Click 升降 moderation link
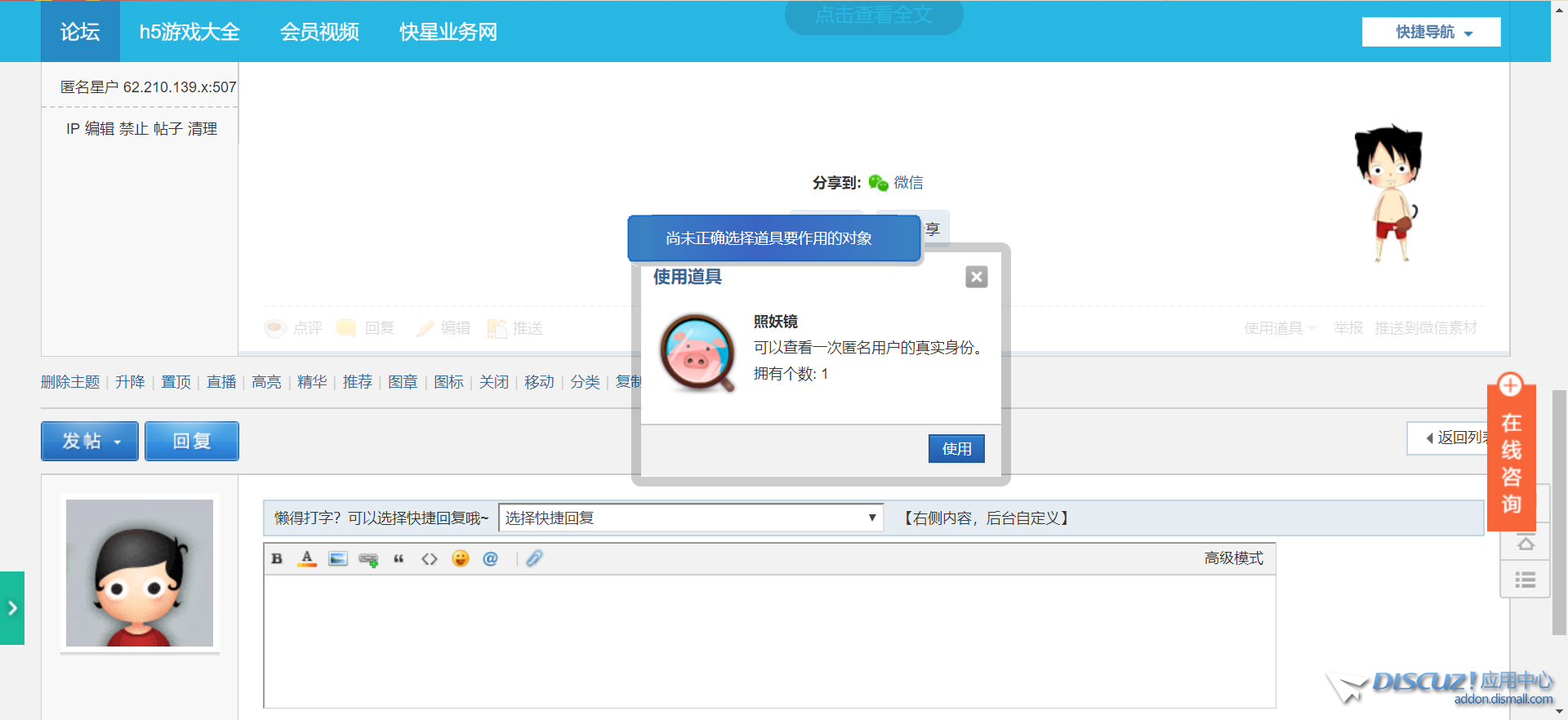Screen dimensions: 1568x720 pos(130,382)
